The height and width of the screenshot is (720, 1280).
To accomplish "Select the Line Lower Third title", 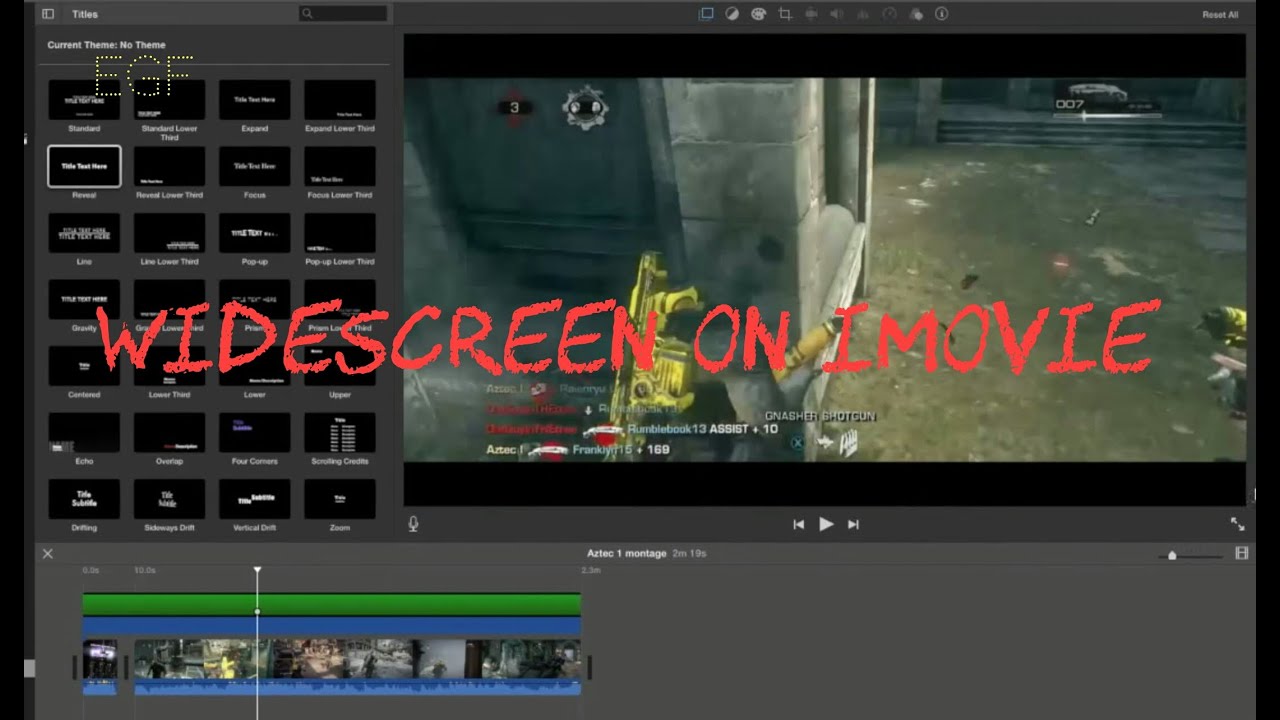I will pos(169,233).
